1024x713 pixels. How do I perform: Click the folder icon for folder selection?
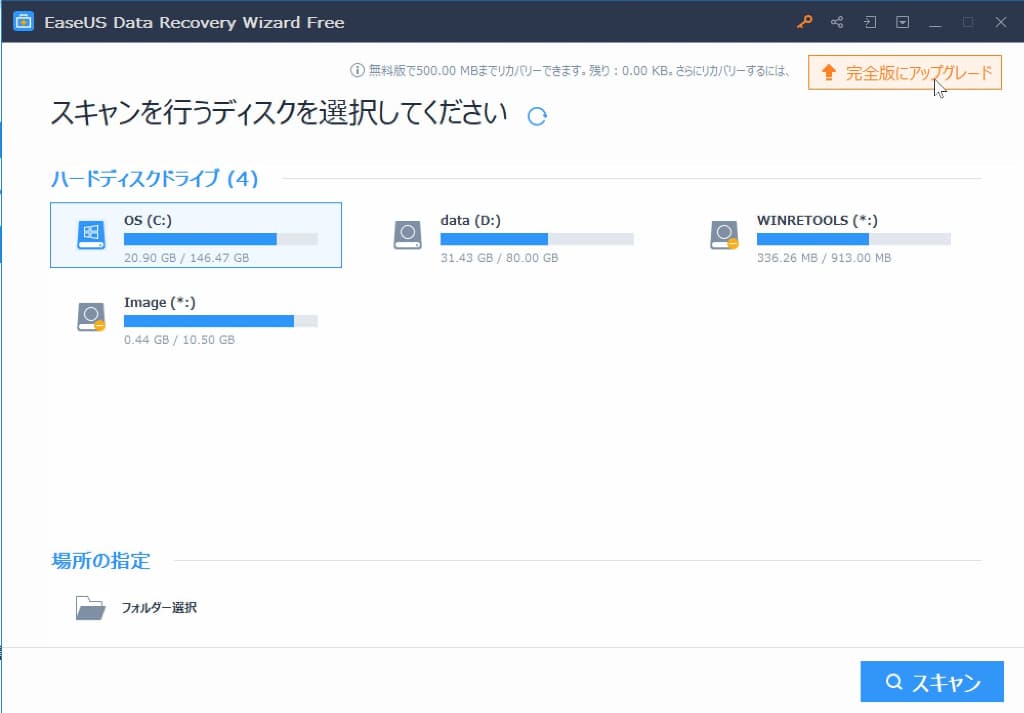90,608
